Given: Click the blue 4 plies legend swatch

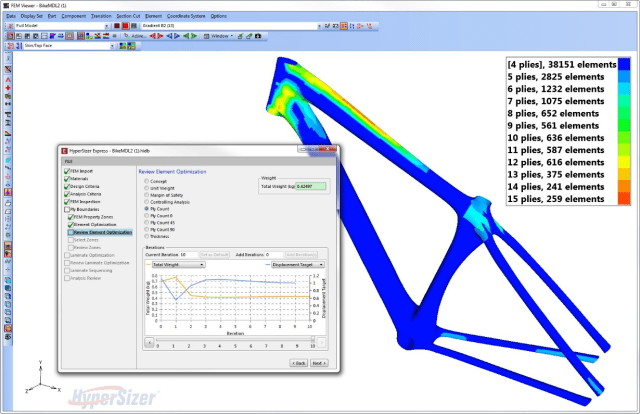Looking at the screenshot, I should pyautogui.click(x=624, y=65).
